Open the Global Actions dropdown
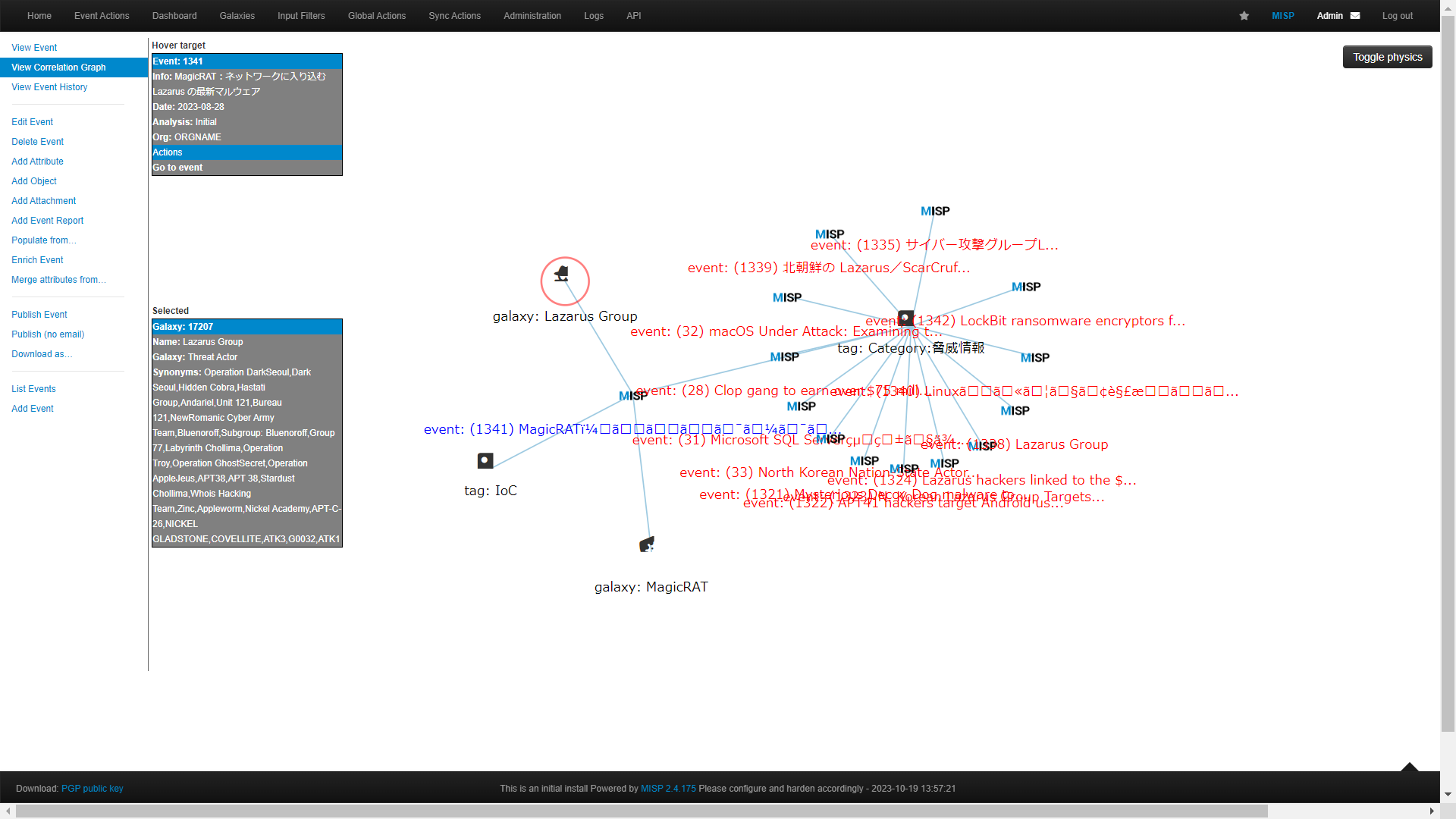 (x=377, y=16)
